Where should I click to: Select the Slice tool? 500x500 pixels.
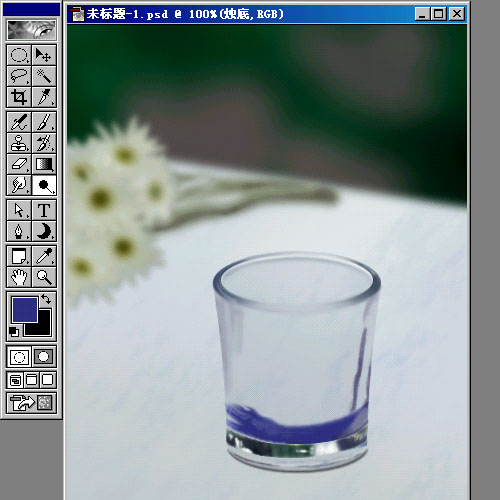[x=44, y=97]
